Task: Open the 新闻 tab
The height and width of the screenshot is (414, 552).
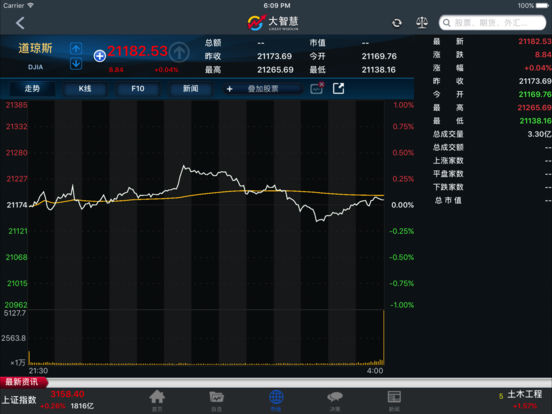Action: pos(190,88)
